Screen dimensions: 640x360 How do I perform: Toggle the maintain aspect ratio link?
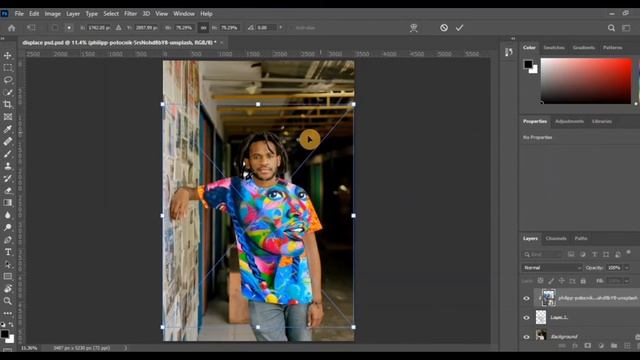203,28
